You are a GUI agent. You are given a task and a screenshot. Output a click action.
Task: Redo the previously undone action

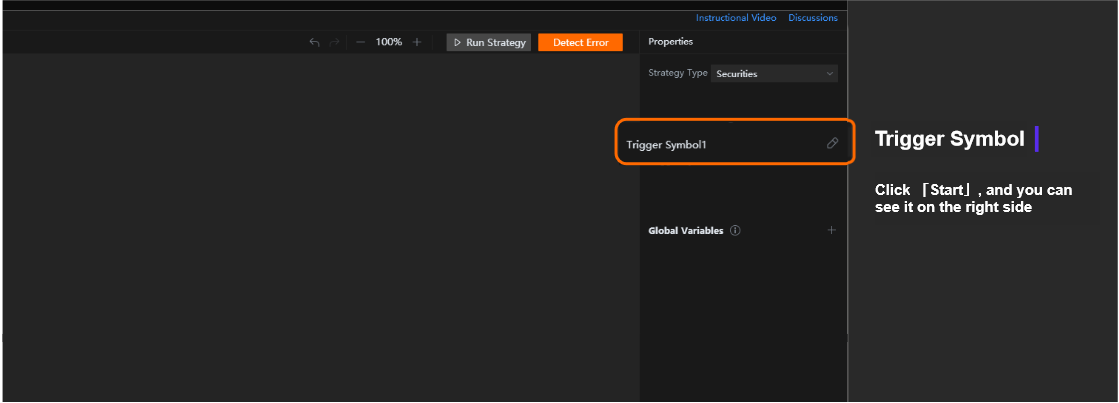(x=334, y=42)
